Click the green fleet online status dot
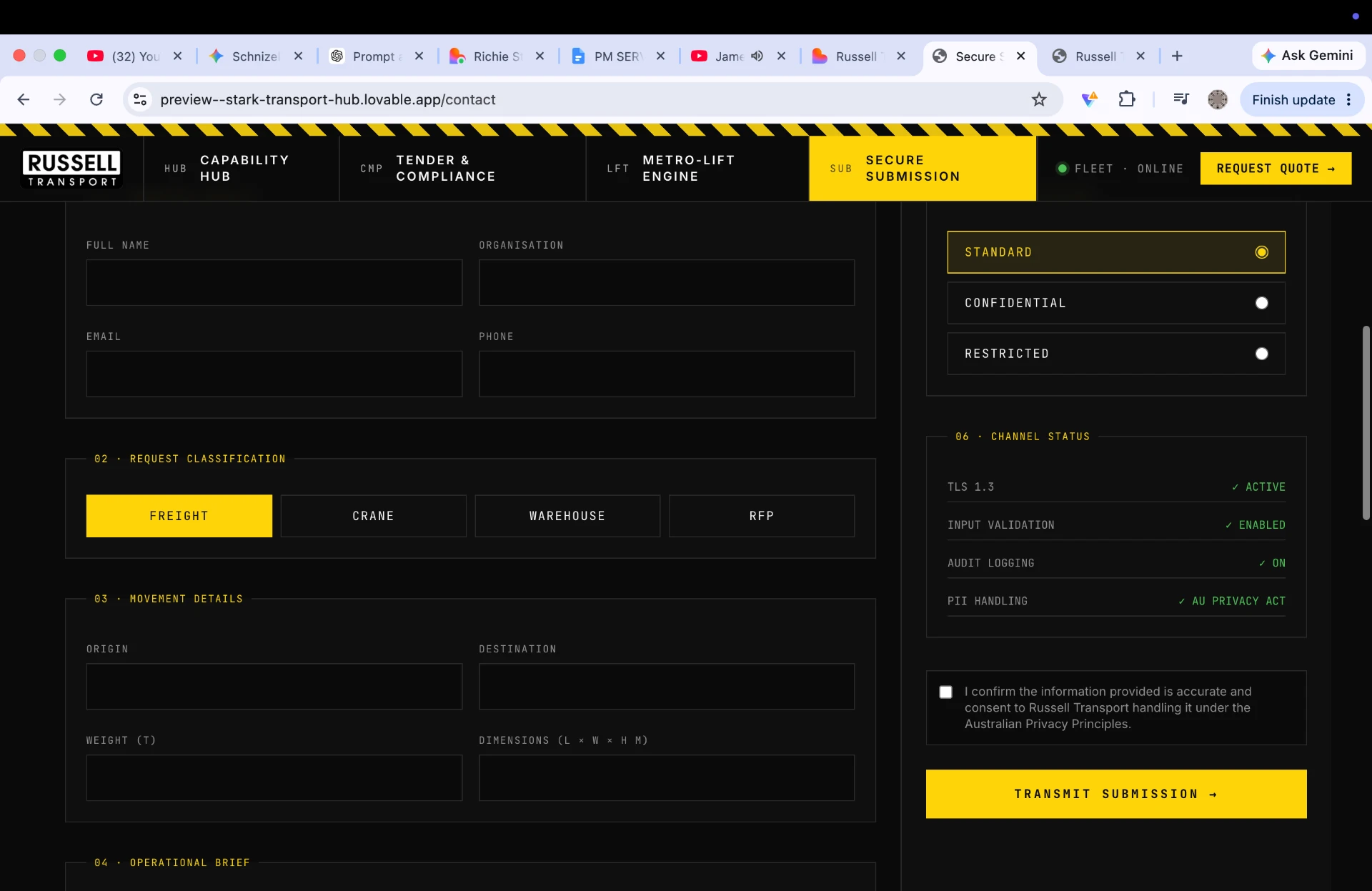1372x891 pixels. pyautogui.click(x=1062, y=169)
